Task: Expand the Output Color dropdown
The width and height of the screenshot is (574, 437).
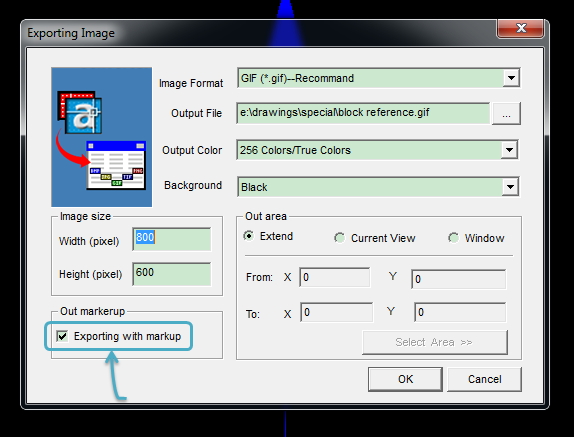Action: (x=509, y=150)
